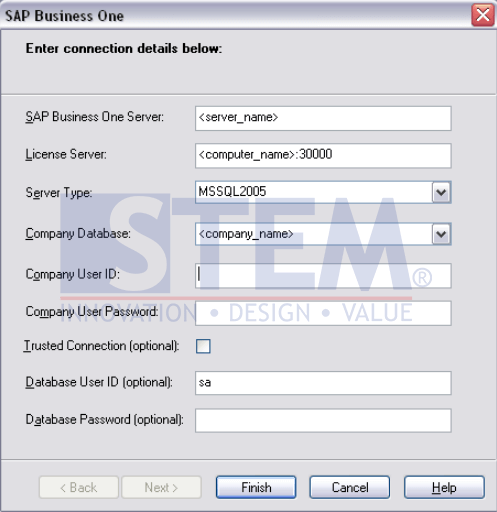Image resolution: width=497 pixels, height=512 pixels.
Task: Close the SAP Business One dialog
Action: pos(483,15)
